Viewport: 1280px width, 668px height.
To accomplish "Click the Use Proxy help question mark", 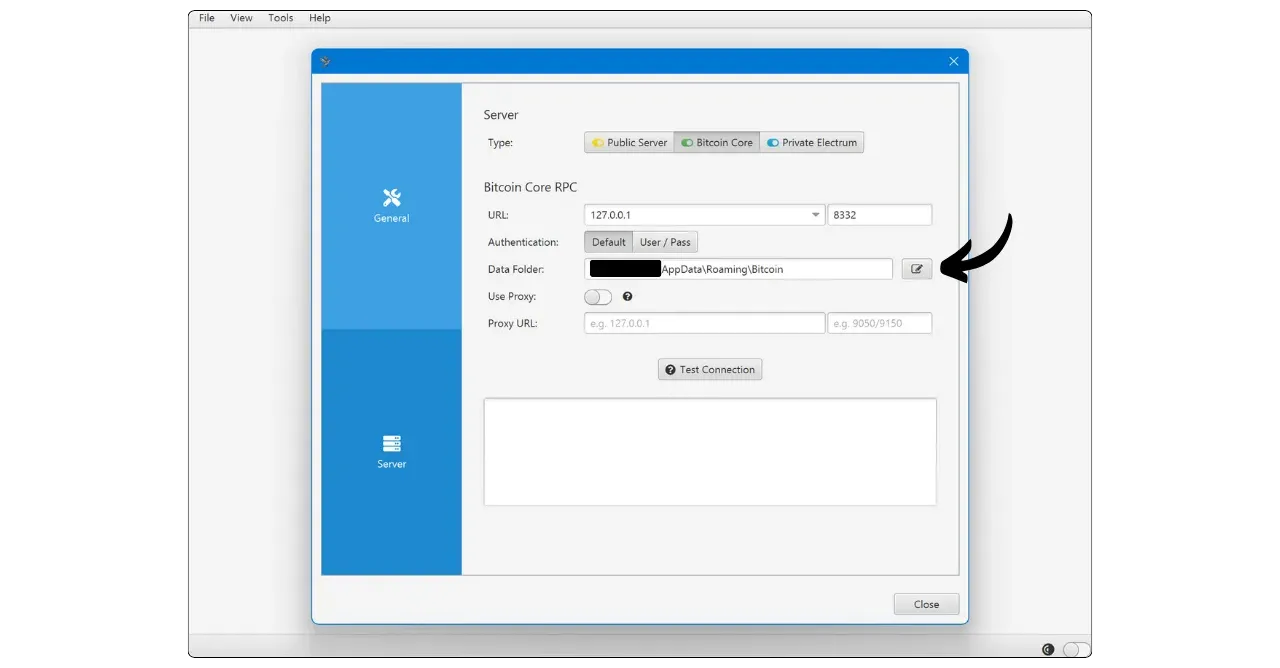I will tap(628, 297).
